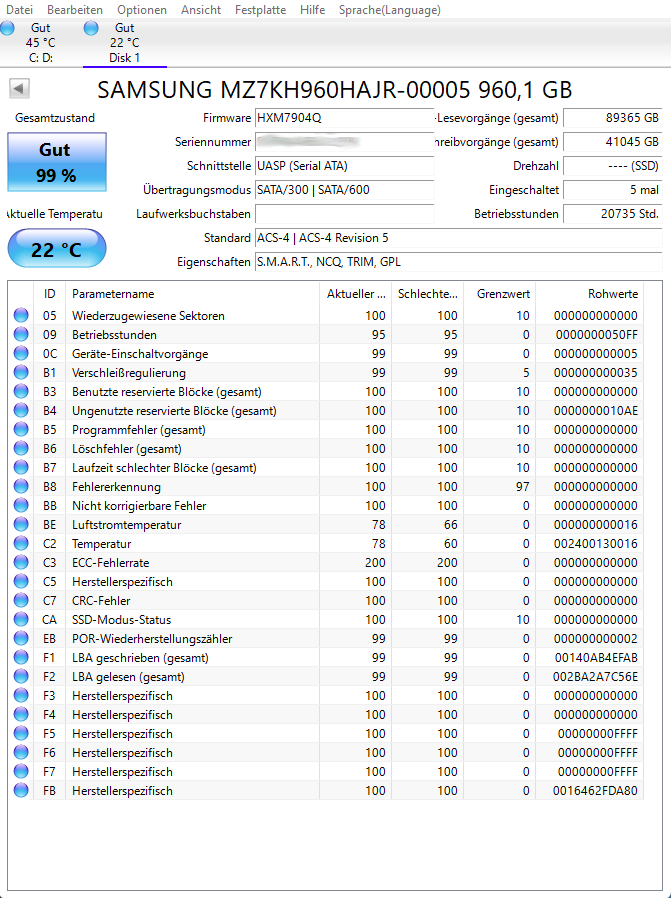Viewport: 671px width, 898px height.
Task: Click the Firmware field HXM7904Q
Action: (x=344, y=118)
